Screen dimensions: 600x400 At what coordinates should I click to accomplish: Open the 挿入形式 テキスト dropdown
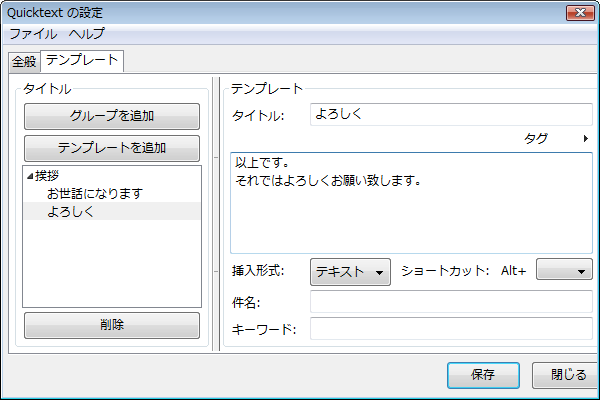point(350,272)
